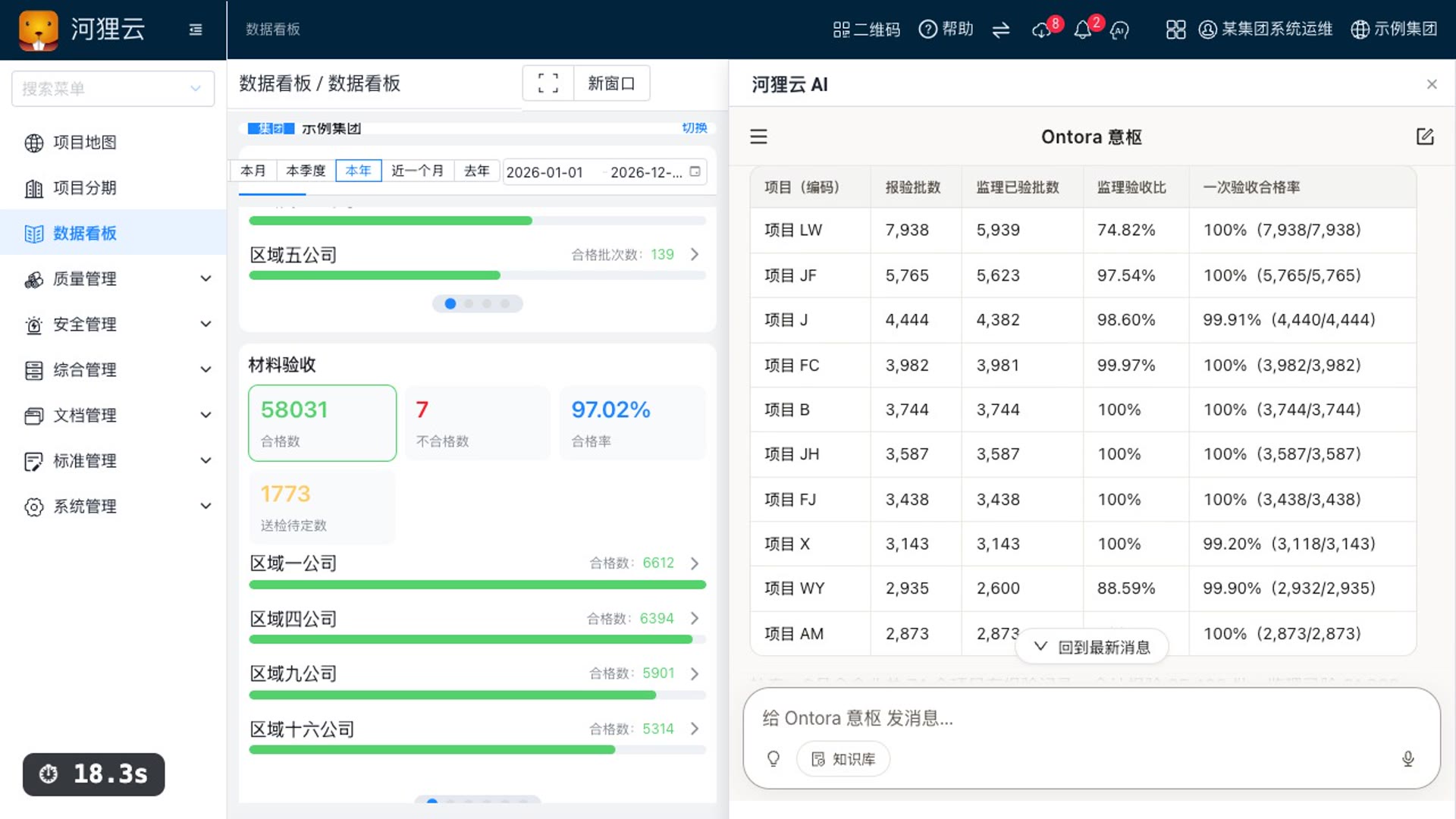Open the 帮助 help icon
The height and width of the screenshot is (819, 1456).
coord(946,30)
